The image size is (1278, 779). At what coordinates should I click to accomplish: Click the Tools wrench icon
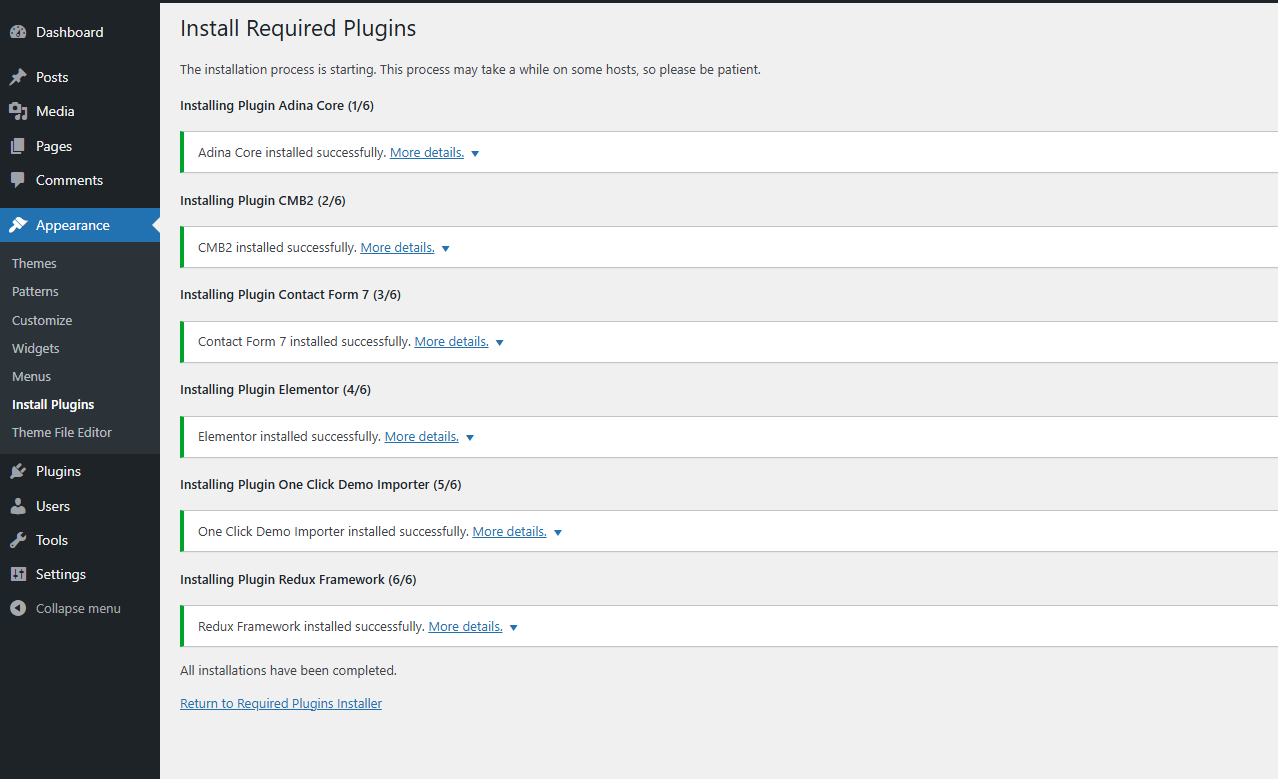point(18,540)
